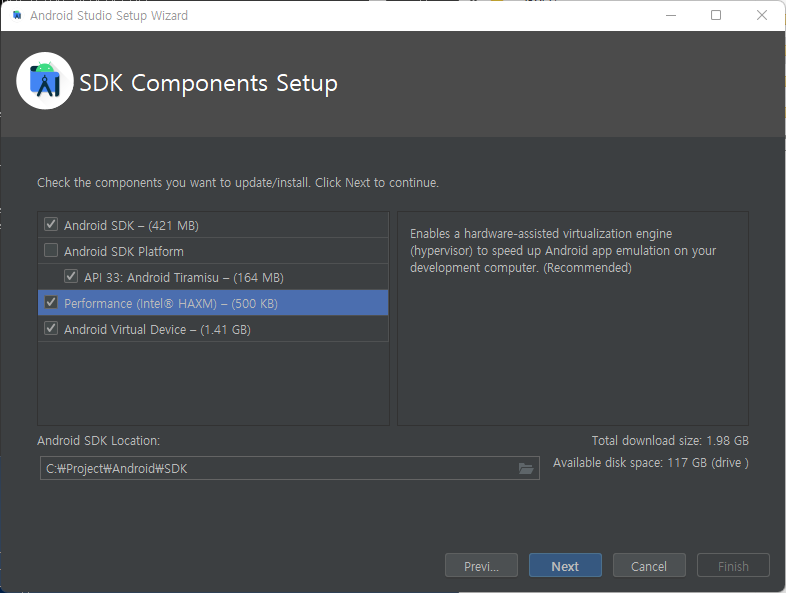Maximize the Setup Wizard window
The width and height of the screenshot is (786, 593).
pos(716,16)
